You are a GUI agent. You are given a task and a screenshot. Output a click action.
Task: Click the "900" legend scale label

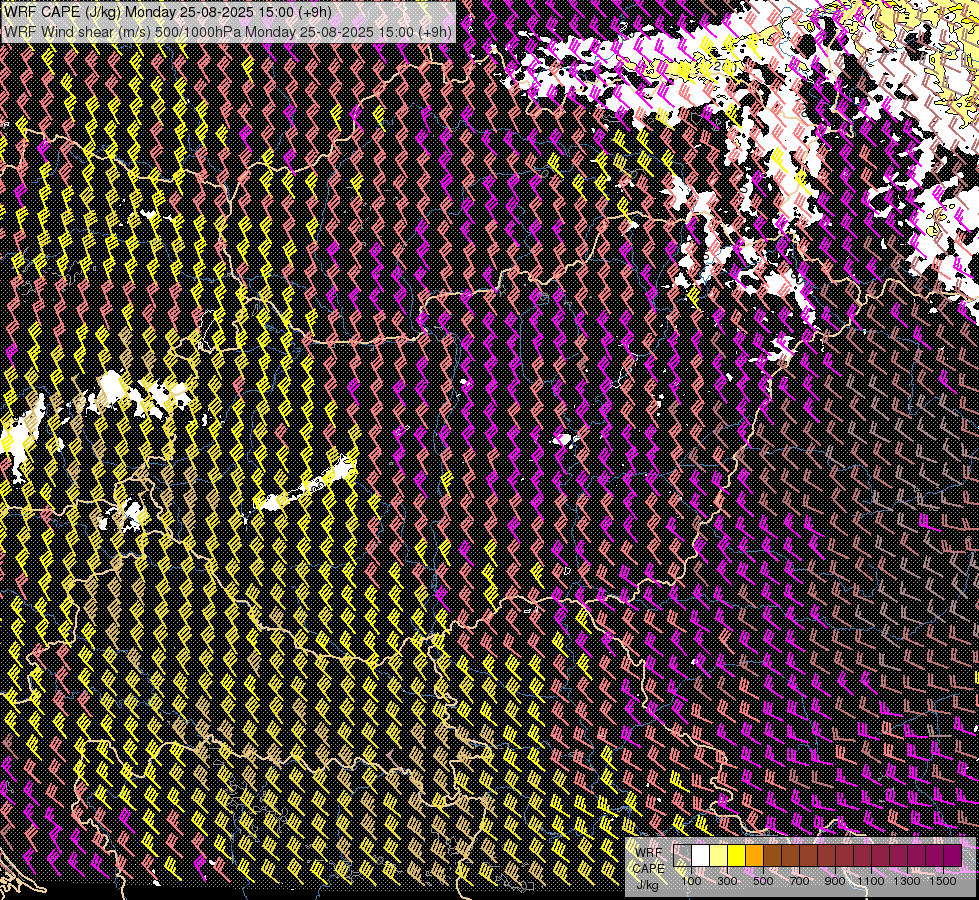(835, 881)
